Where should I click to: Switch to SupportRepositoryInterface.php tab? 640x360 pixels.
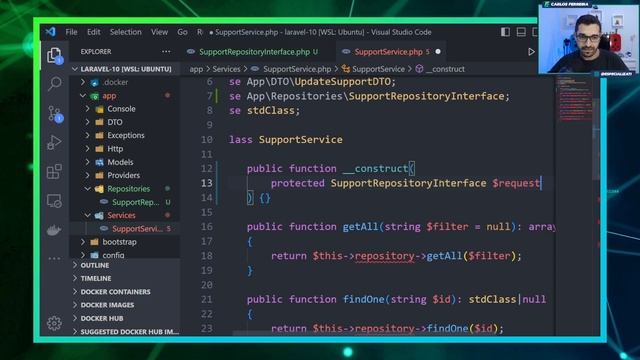pyautogui.click(x=253, y=52)
